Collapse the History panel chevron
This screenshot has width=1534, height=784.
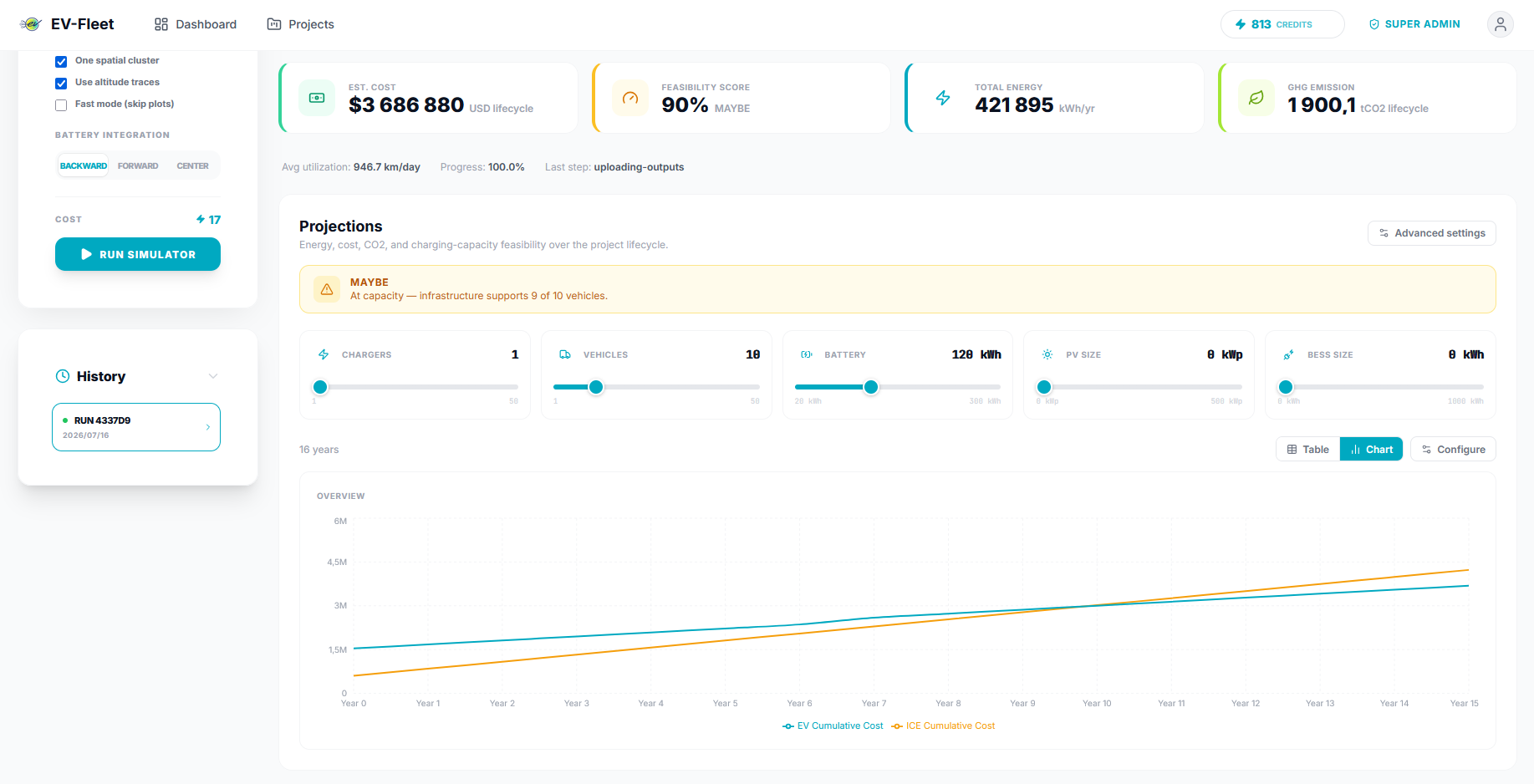click(213, 376)
